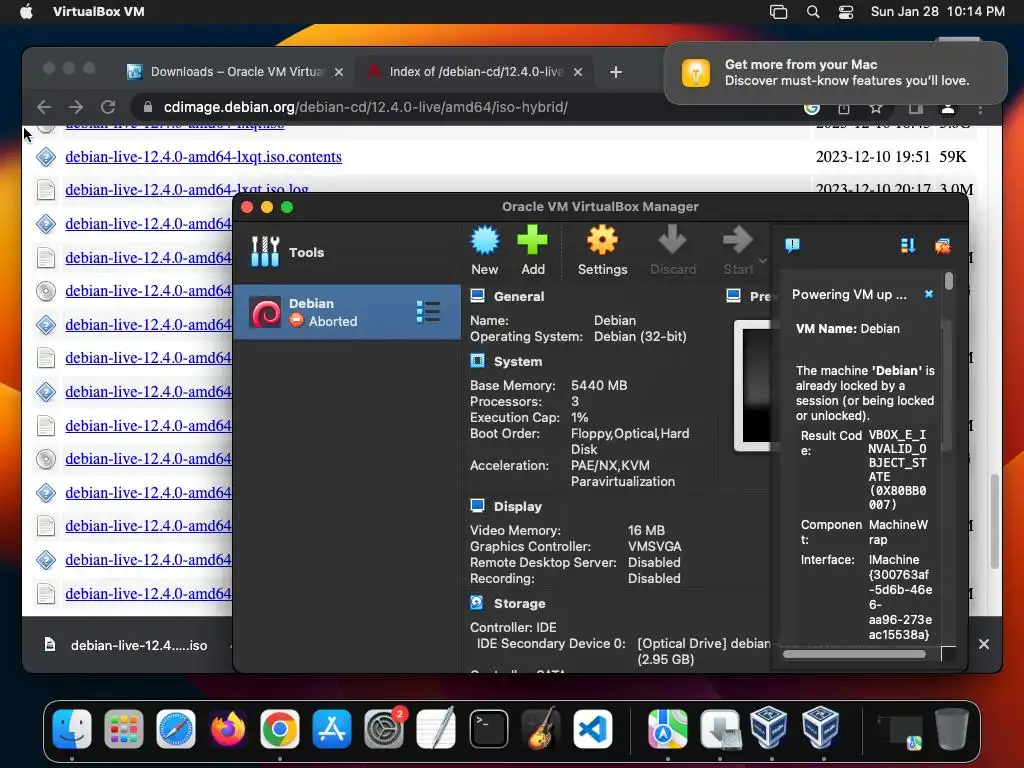The image size is (1024, 768).
Task: Click the notification panel vertical scrollbar
Action: (x=949, y=281)
